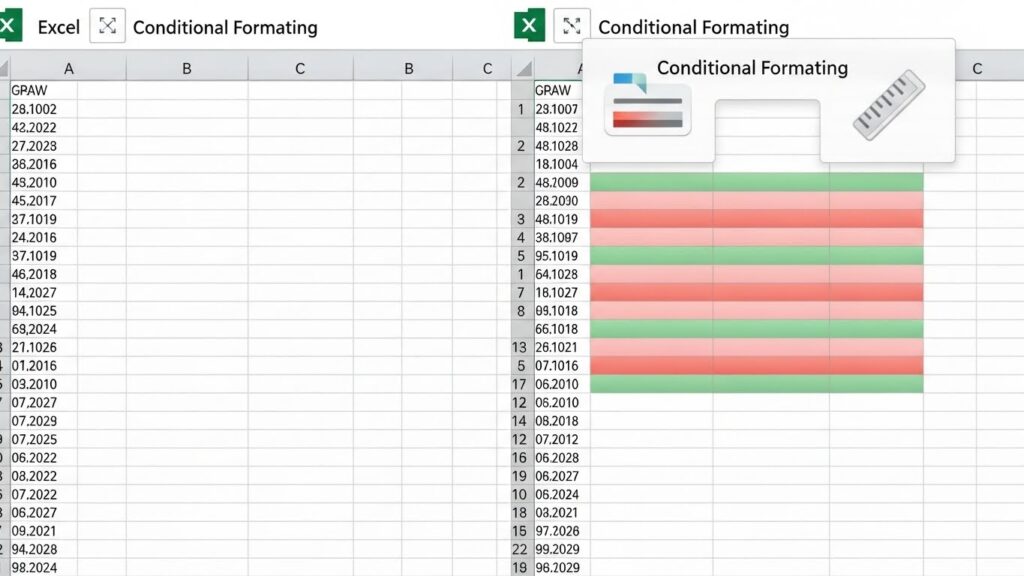Screen dimensions: 1024x576
Task: Click the Conditional Formating title in the popup
Action: pyautogui.click(x=752, y=68)
